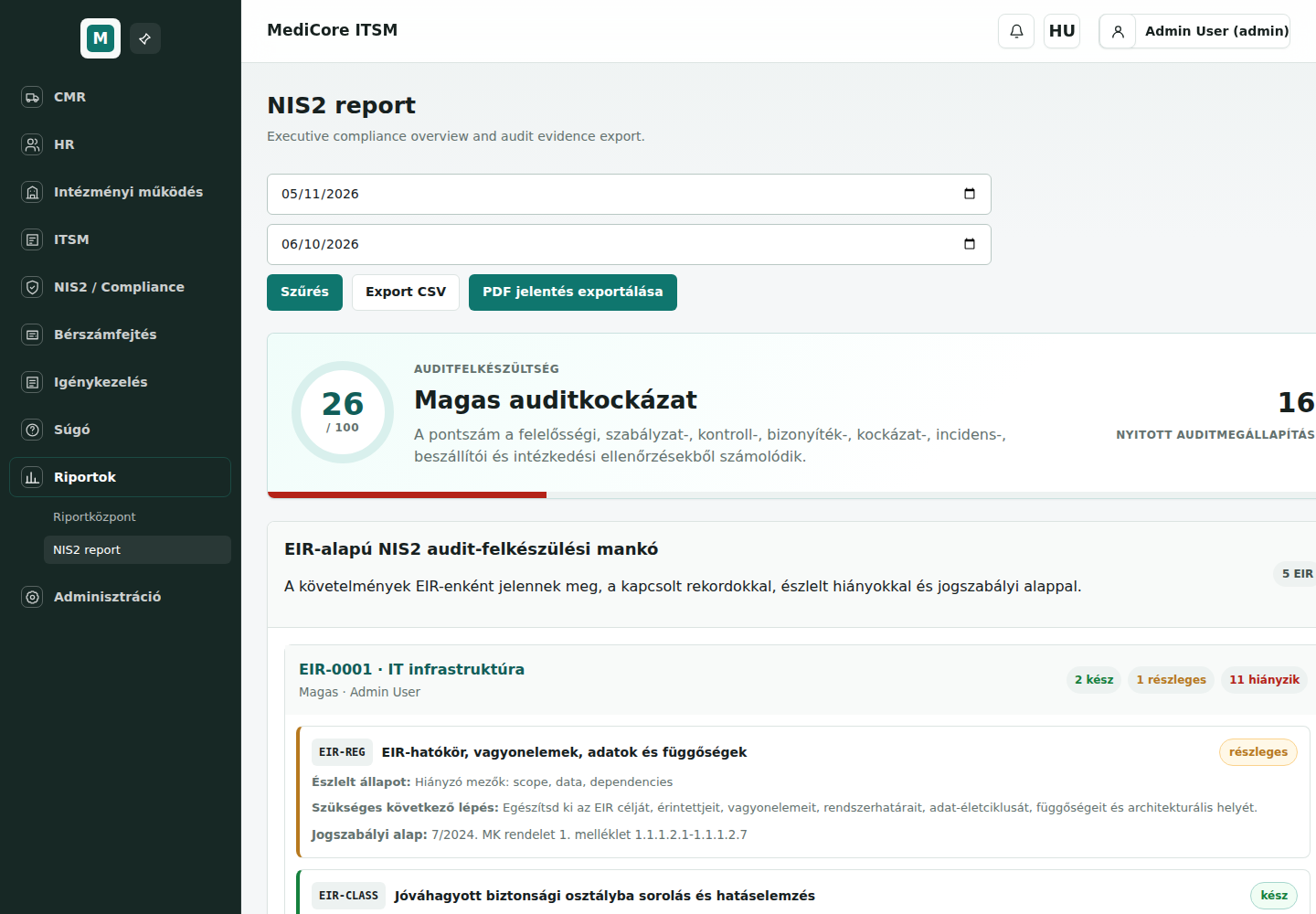
Task: Click the 'Magas · Admin User' subtitle
Action: click(x=359, y=692)
